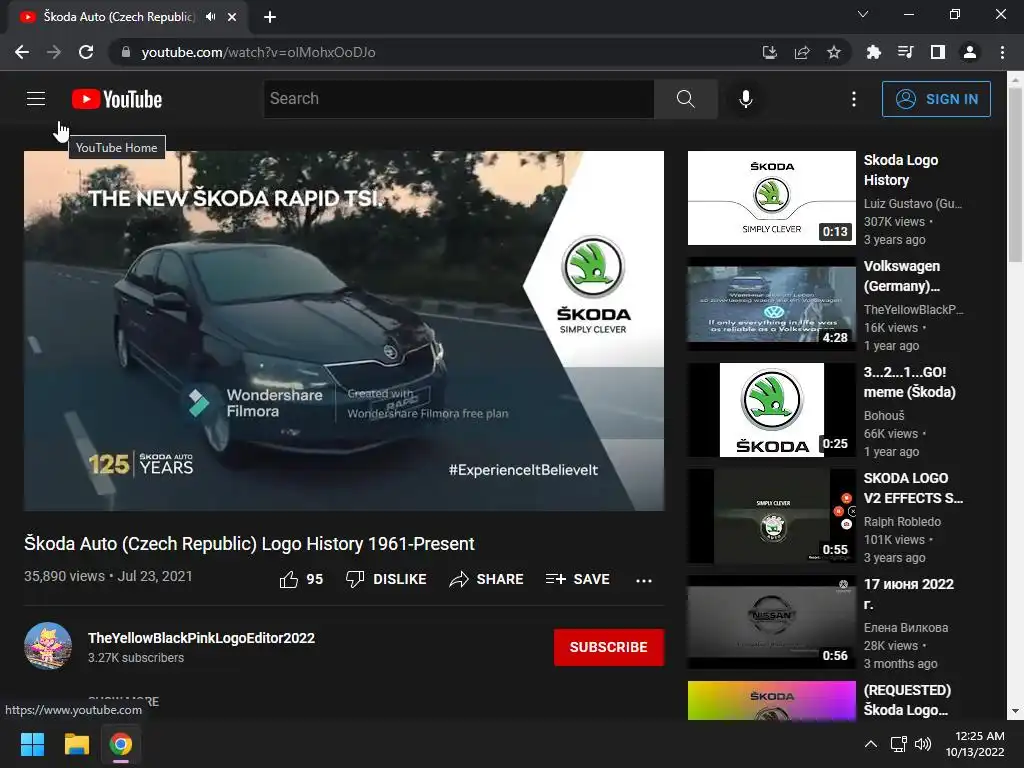Open YouTube settings three-dot menu
Viewport: 1024px width, 768px height.
click(854, 99)
